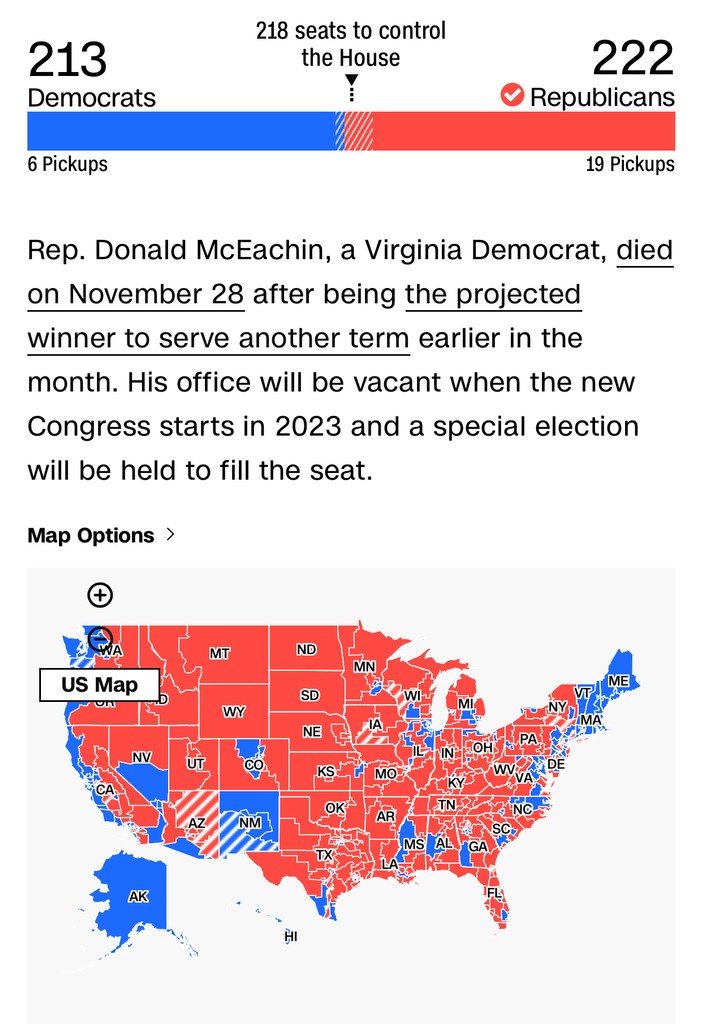702x1024 pixels.
Task: Select Texas on the House map
Action: 325,855
